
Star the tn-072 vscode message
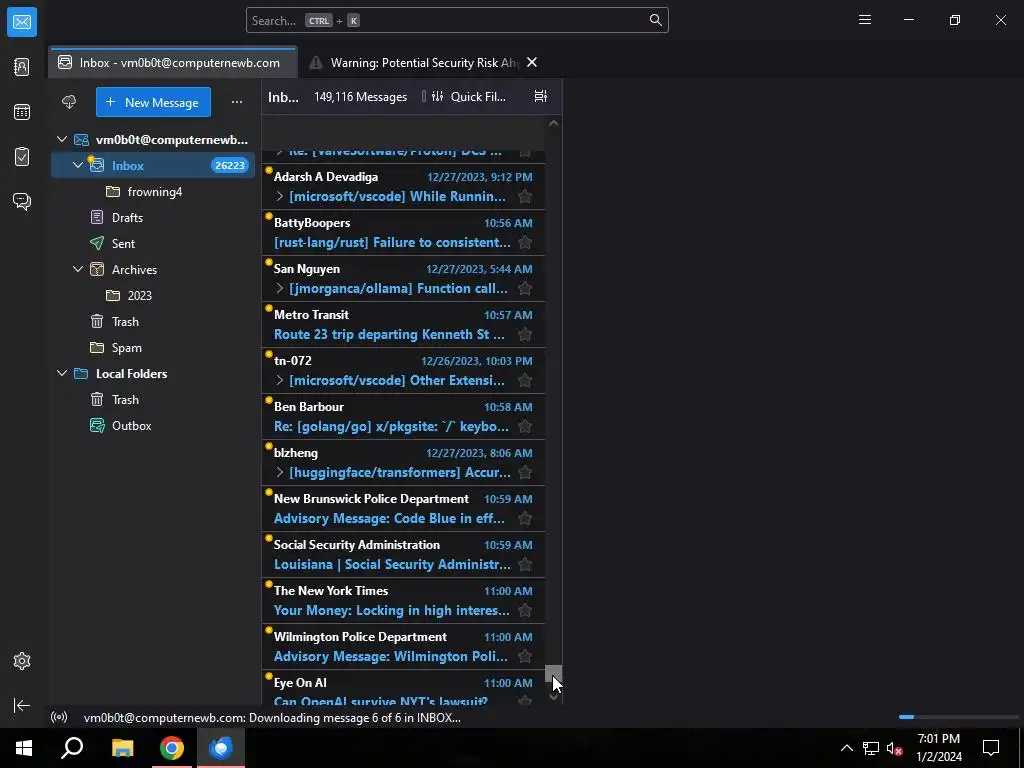pyautogui.click(x=524, y=380)
